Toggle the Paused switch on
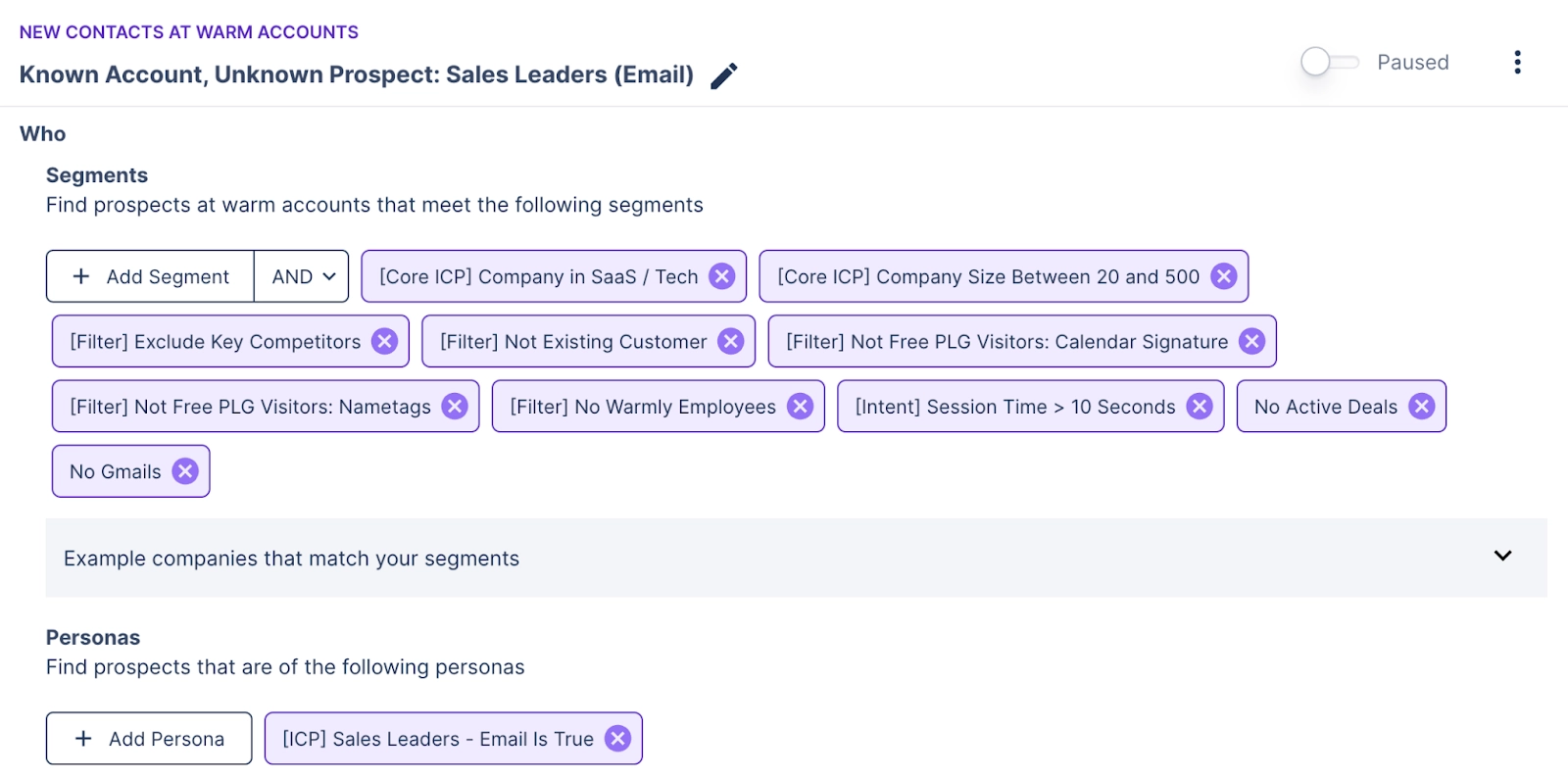 (x=1329, y=62)
